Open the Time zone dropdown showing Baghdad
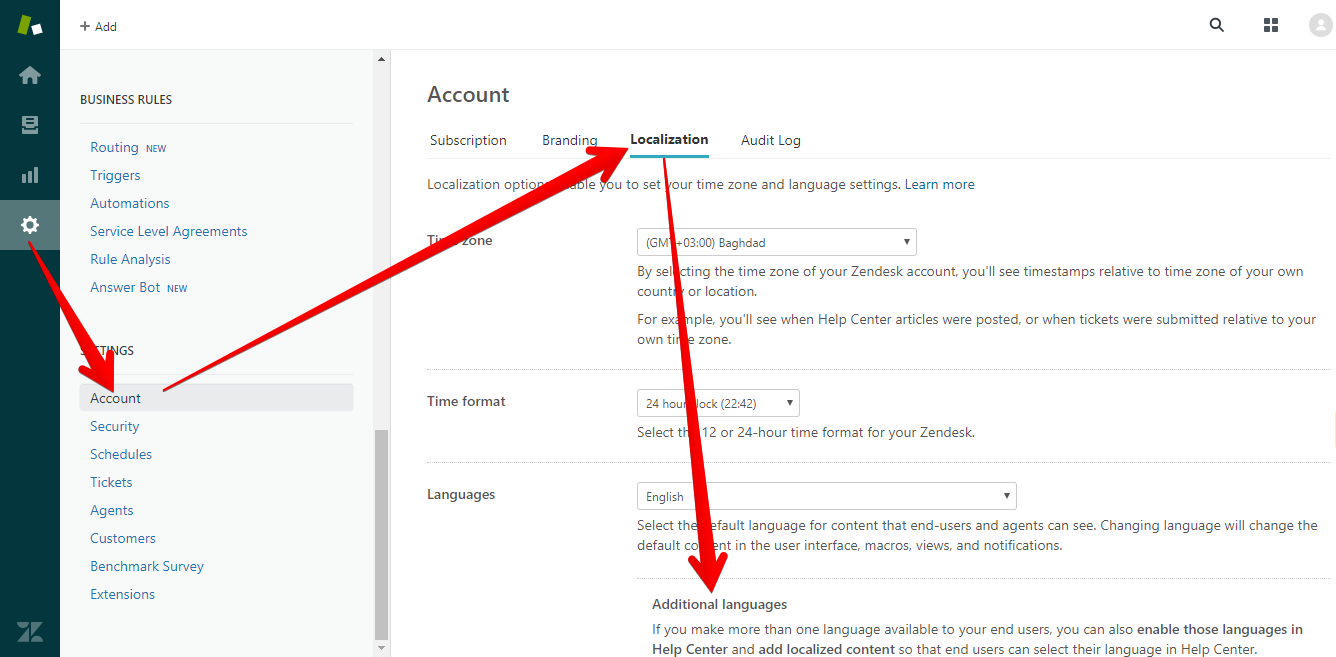The image size is (1336, 657). coord(776,242)
